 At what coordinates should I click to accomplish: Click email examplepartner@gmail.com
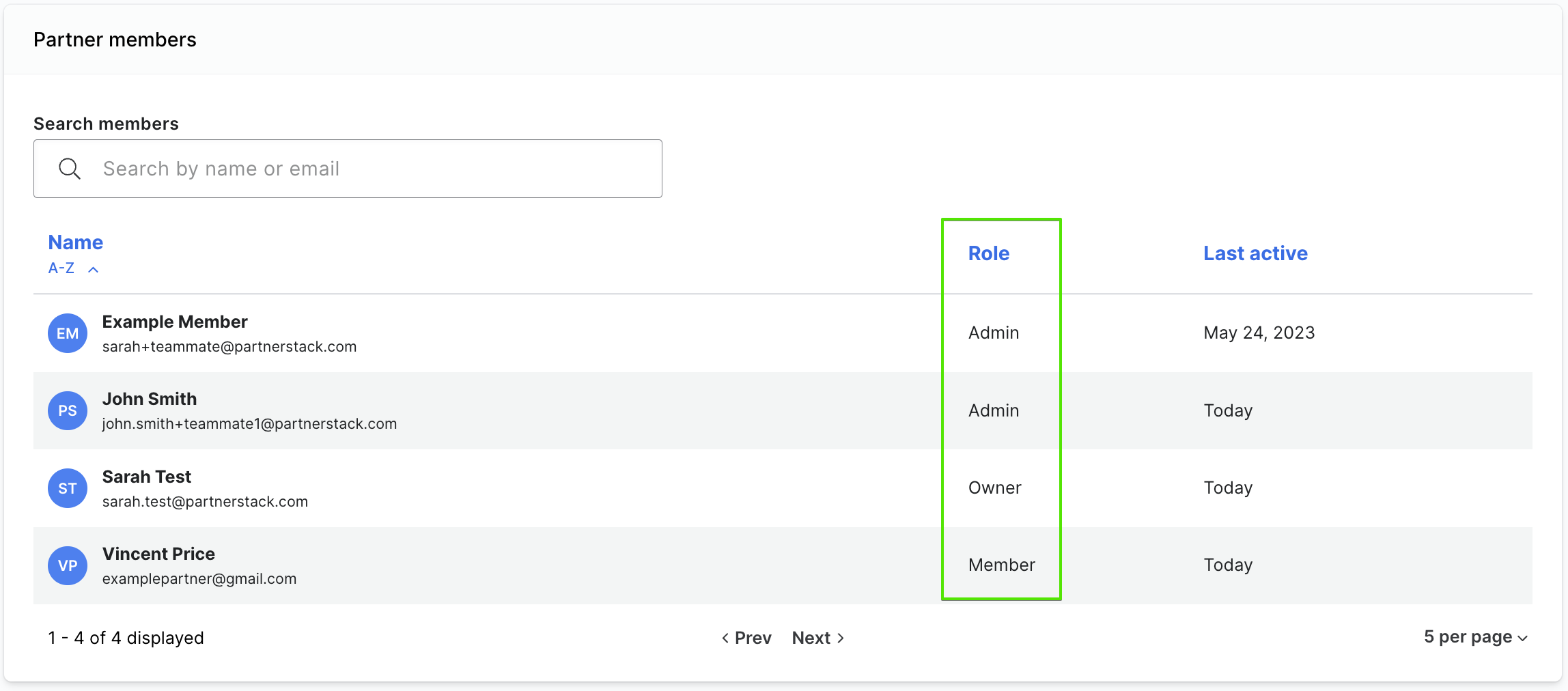coord(199,579)
